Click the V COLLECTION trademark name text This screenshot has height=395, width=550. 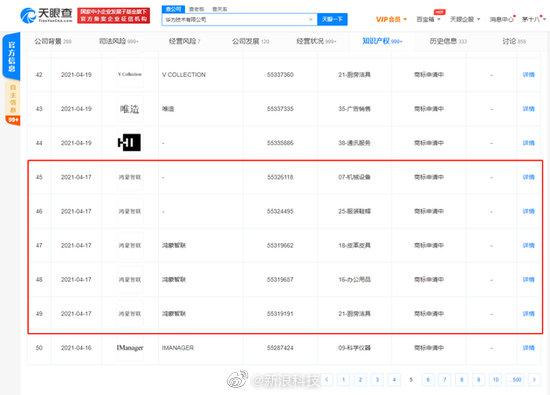tap(184, 75)
